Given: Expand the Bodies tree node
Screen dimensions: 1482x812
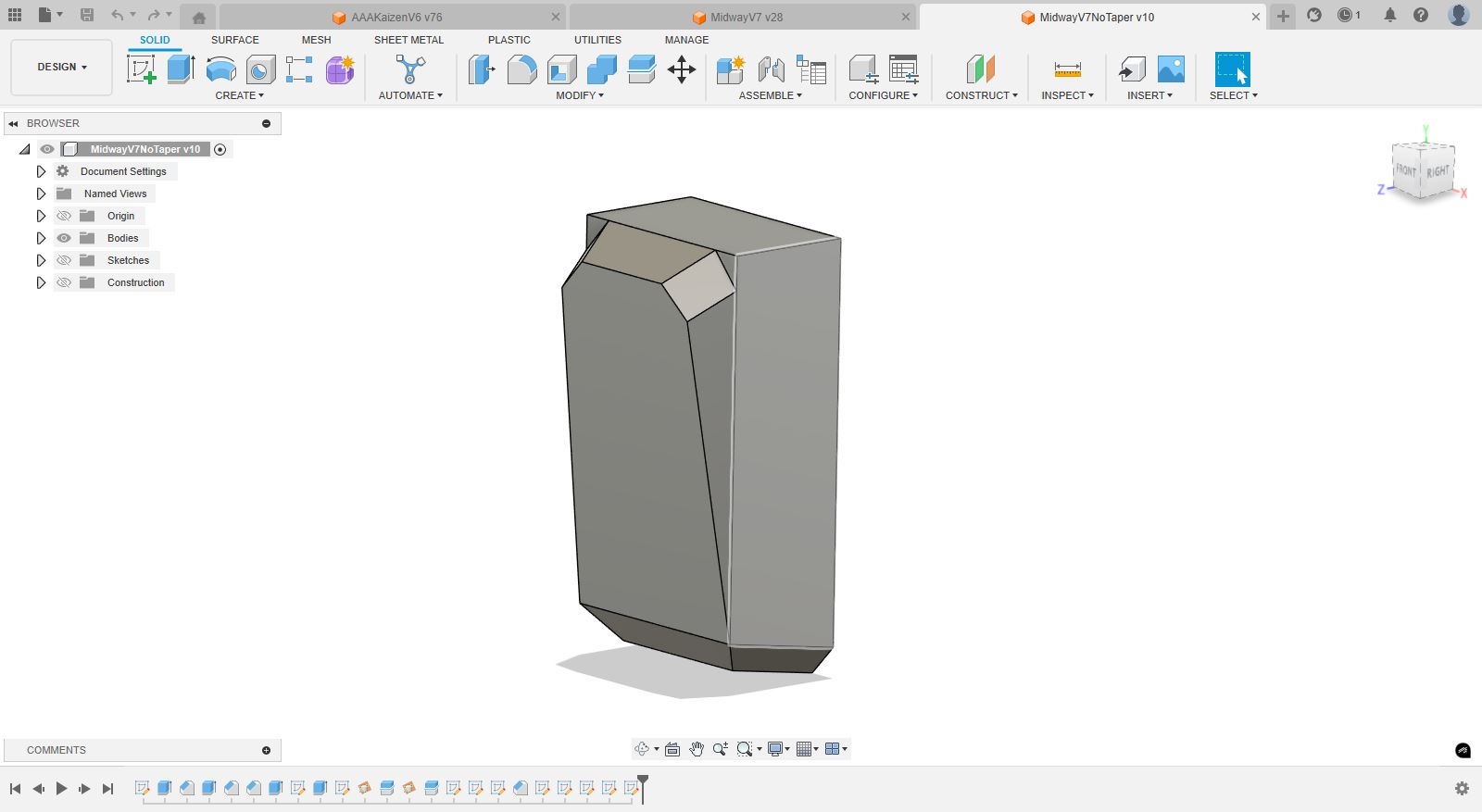Looking at the screenshot, I should pos(41,238).
